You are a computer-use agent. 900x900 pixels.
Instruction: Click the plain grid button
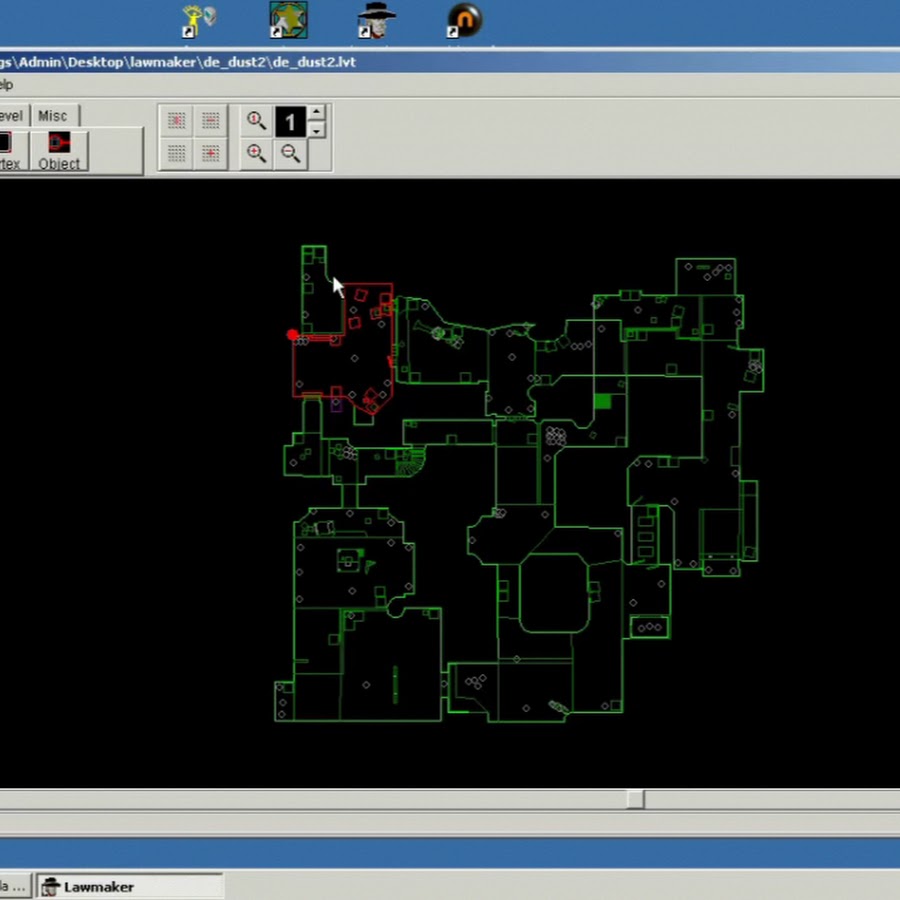click(176, 153)
